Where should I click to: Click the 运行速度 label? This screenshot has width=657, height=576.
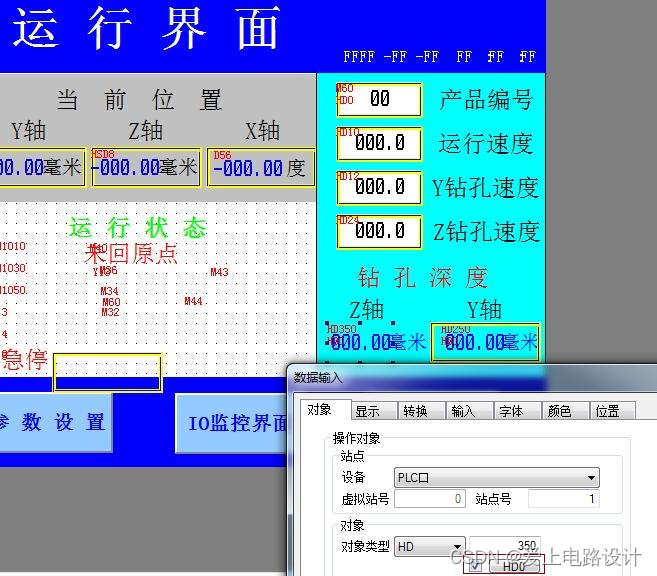[x=486, y=144]
